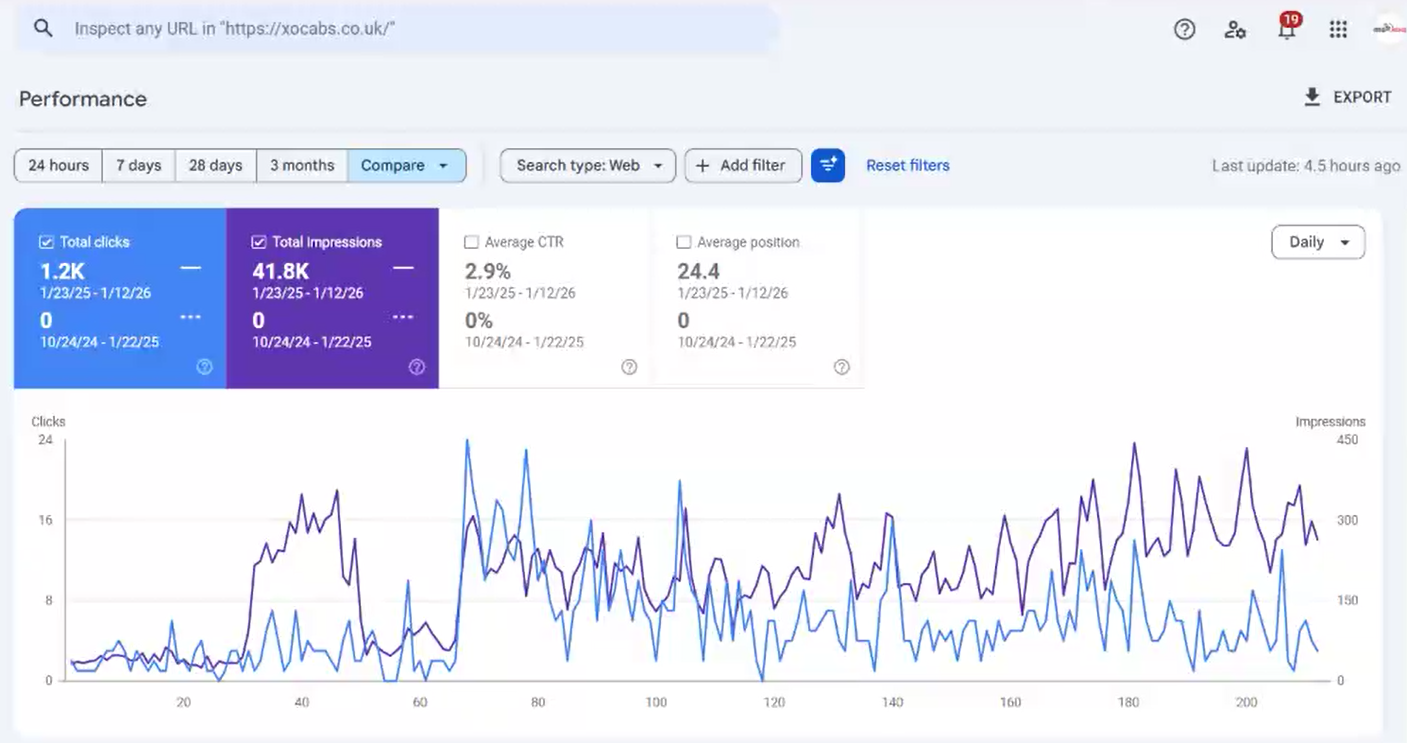Click the Add filter button

click(743, 165)
